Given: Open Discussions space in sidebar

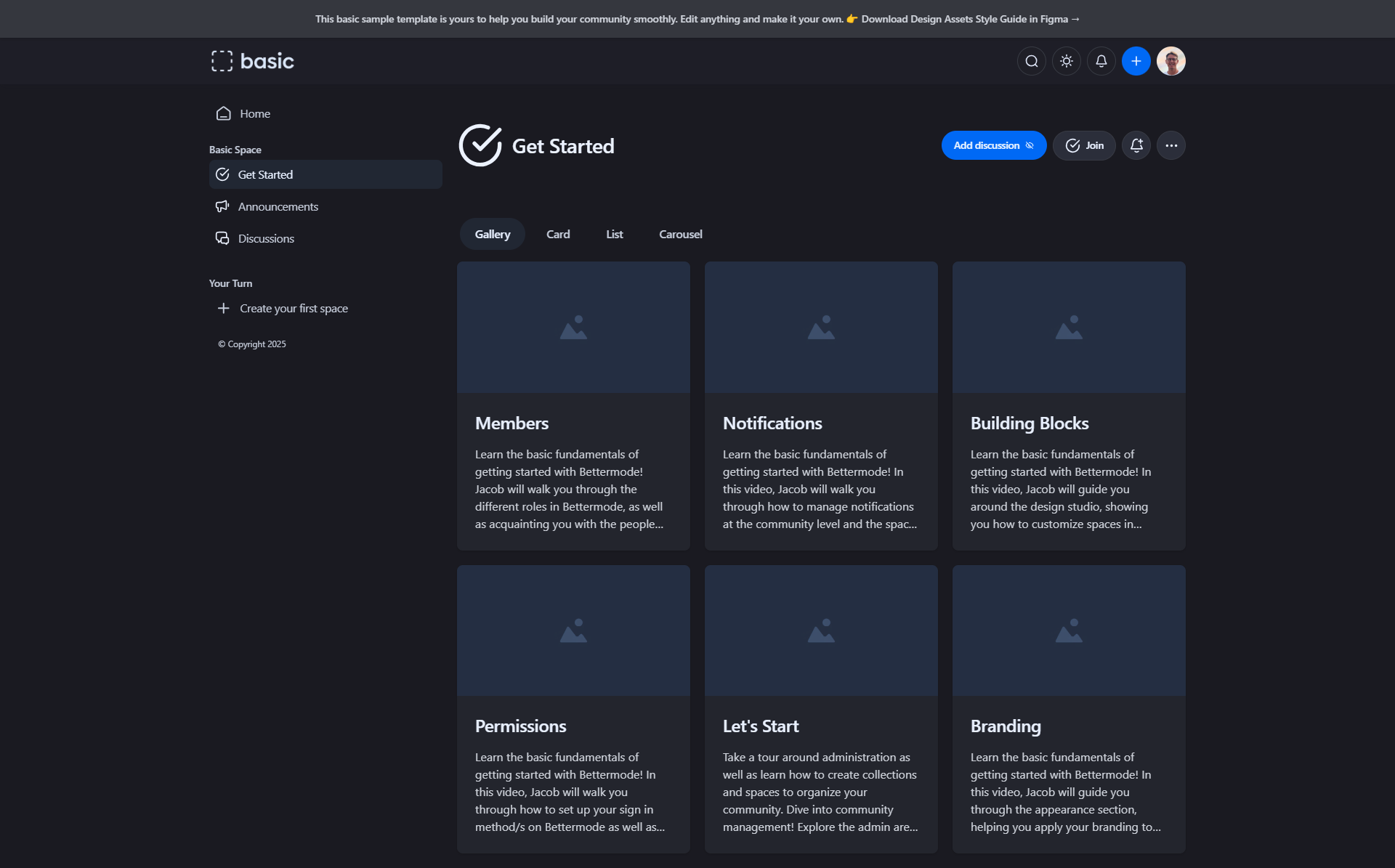Looking at the screenshot, I should 266,238.
